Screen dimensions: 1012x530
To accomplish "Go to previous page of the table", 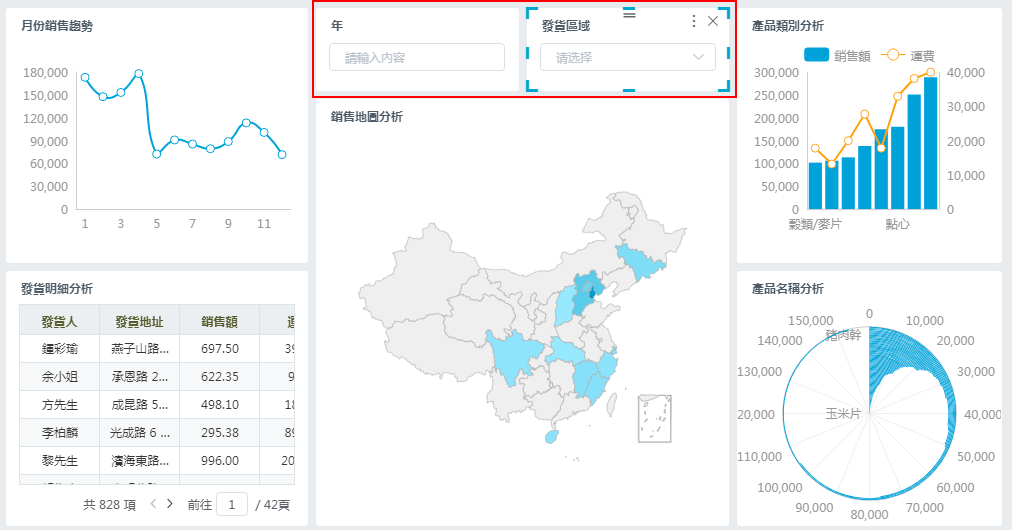I will click(153, 504).
